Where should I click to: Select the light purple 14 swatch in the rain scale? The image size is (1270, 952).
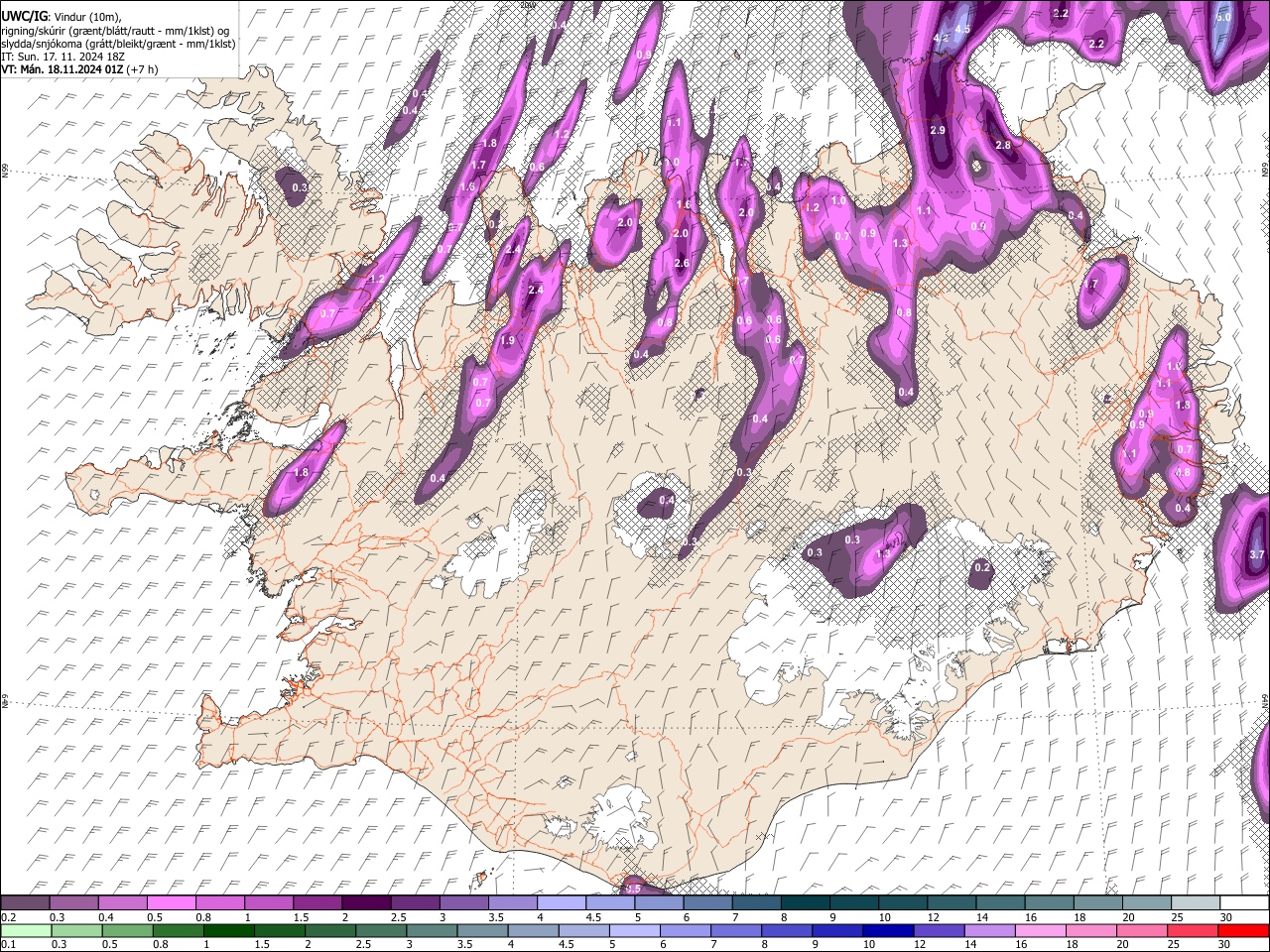(988, 930)
